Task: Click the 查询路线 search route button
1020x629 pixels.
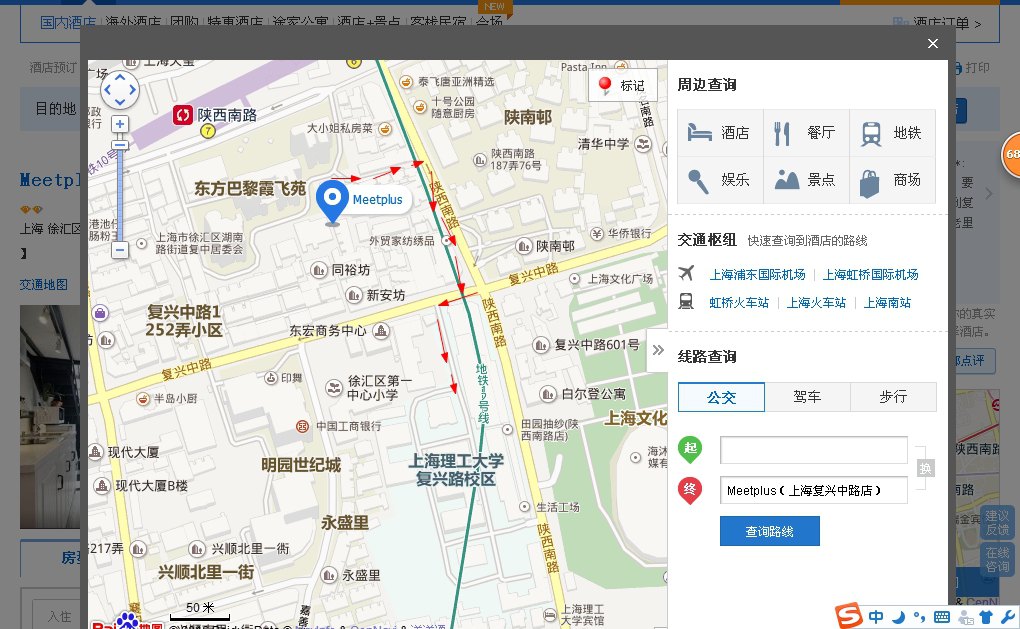Action: [770, 531]
